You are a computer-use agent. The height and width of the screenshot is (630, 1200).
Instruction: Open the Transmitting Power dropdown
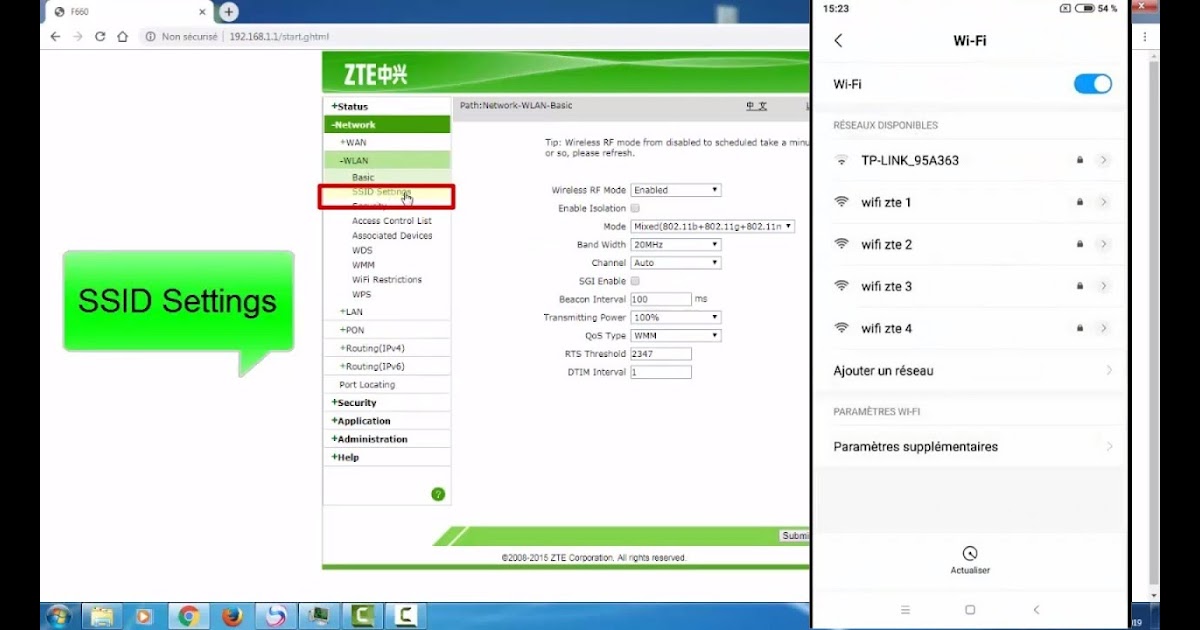676,317
